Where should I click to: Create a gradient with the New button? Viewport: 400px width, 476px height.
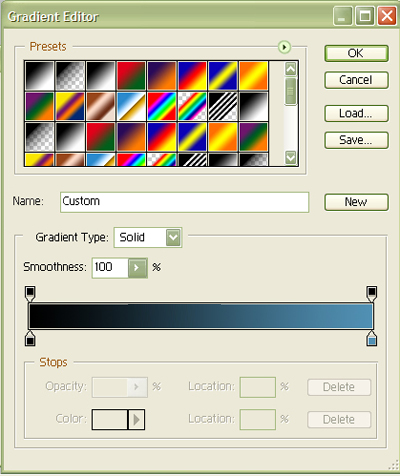click(x=356, y=202)
